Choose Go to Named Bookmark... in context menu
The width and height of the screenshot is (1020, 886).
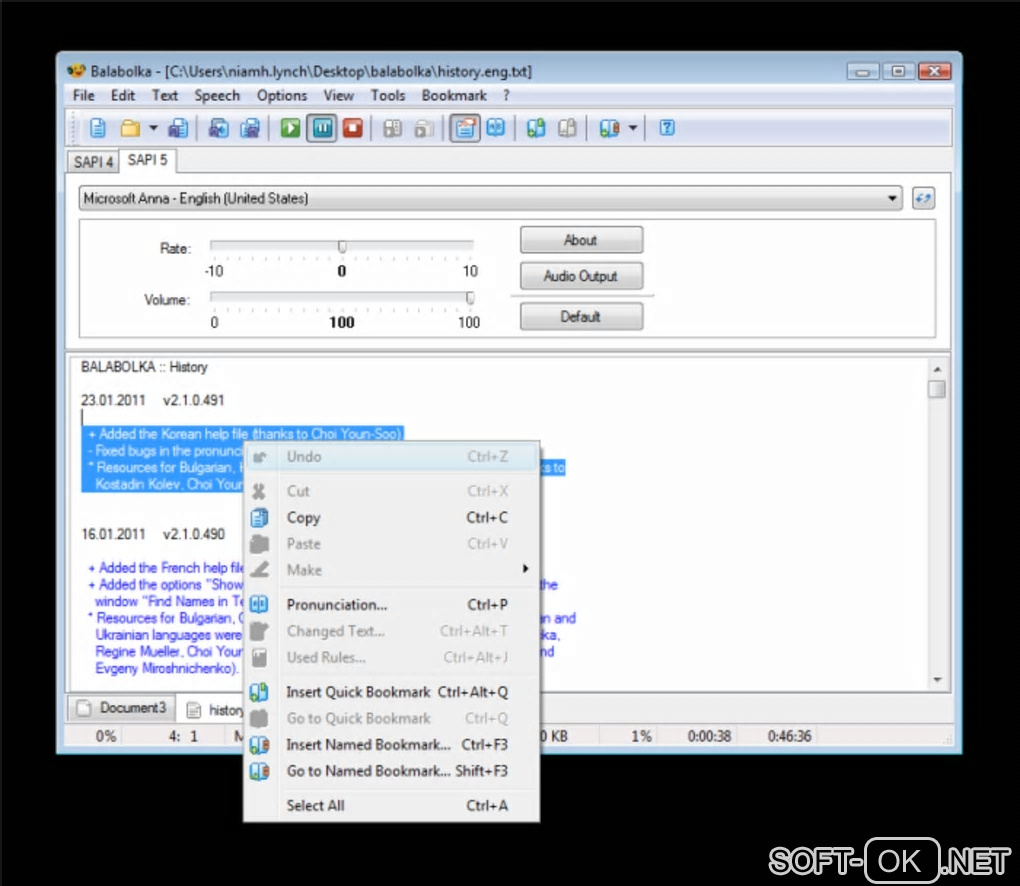392,772
